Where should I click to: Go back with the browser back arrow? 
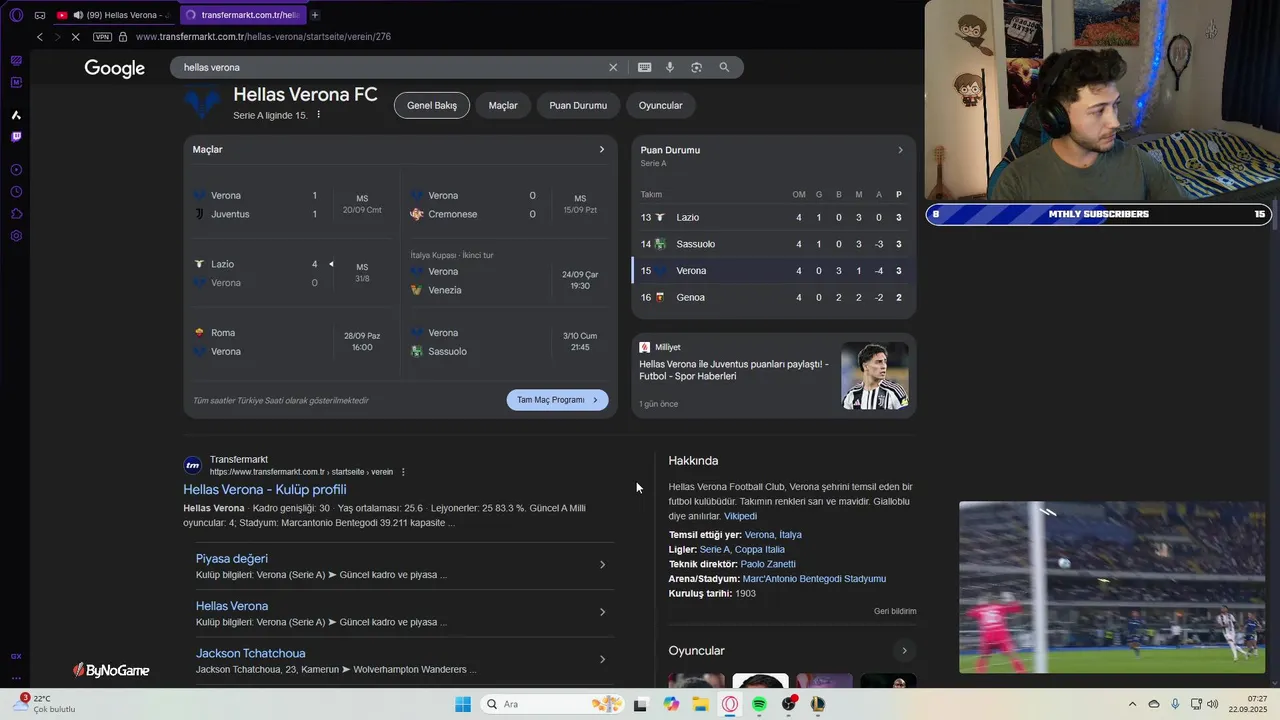tap(40, 37)
